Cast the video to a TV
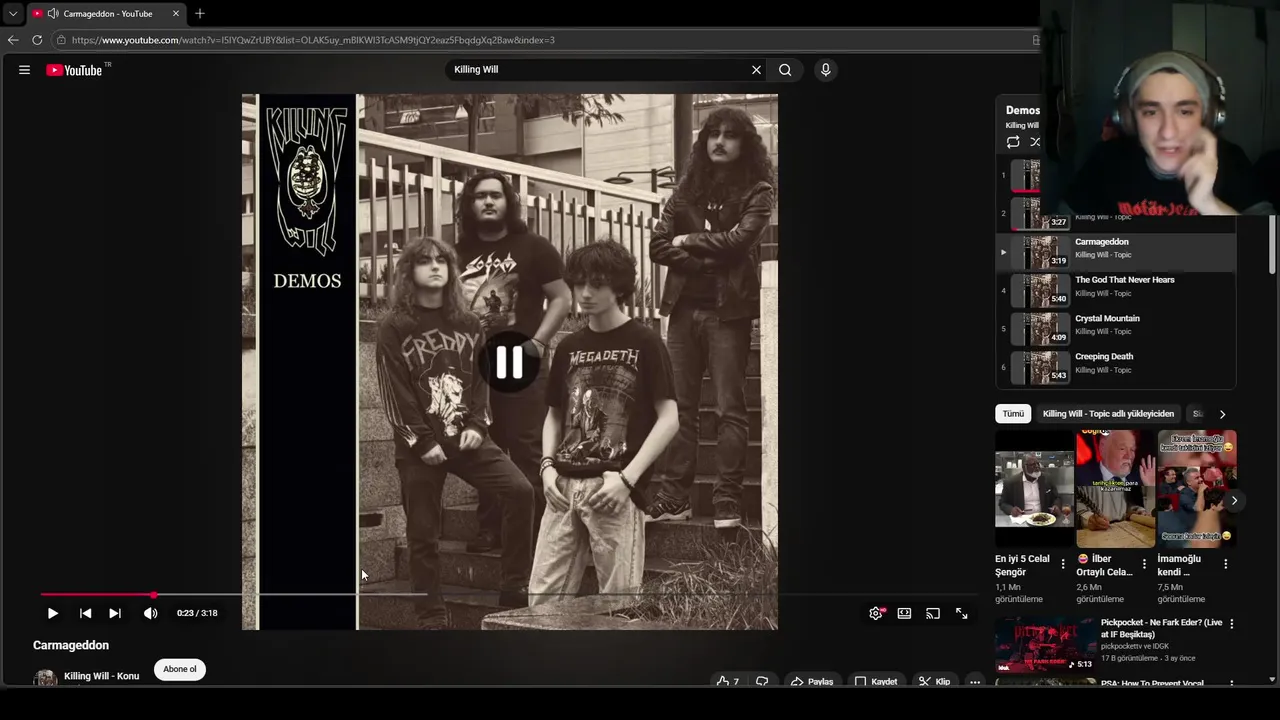Image resolution: width=1280 pixels, height=720 pixels. (x=932, y=613)
